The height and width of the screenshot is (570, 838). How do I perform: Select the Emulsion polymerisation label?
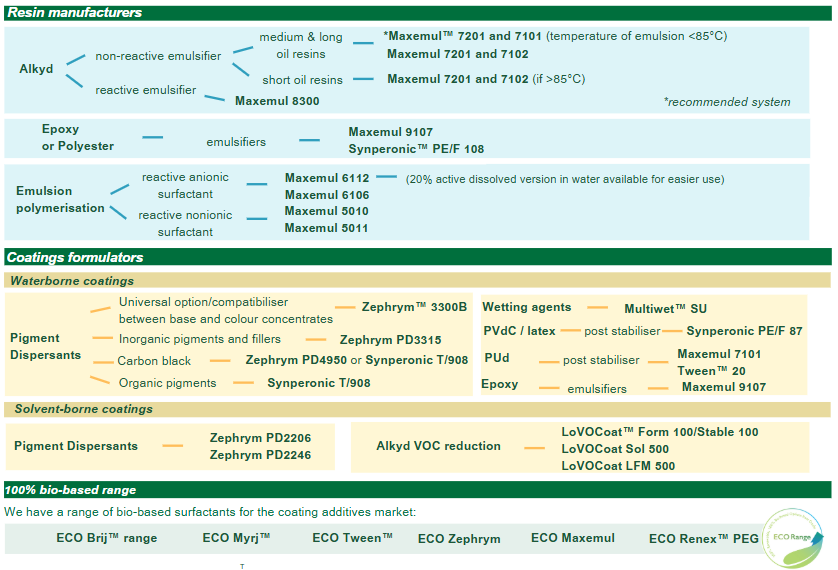tap(60, 199)
